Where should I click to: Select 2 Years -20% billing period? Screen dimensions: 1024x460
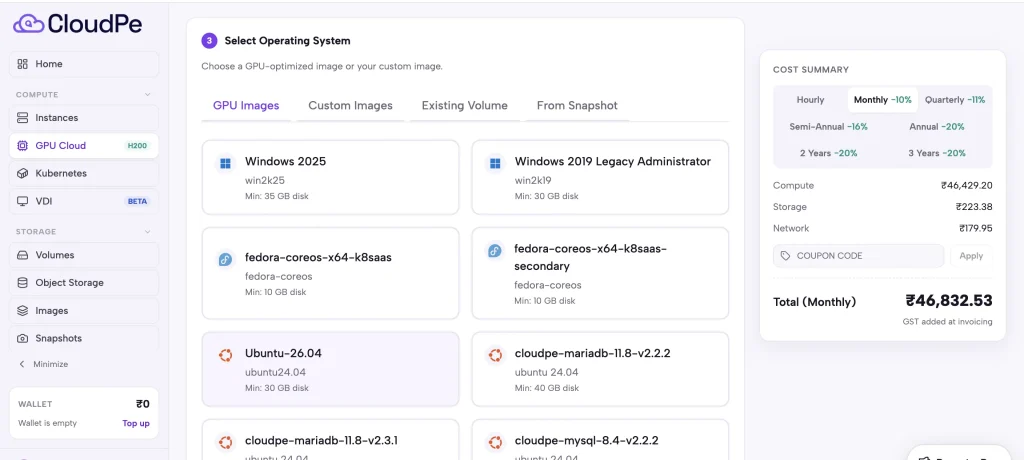tap(828, 153)
